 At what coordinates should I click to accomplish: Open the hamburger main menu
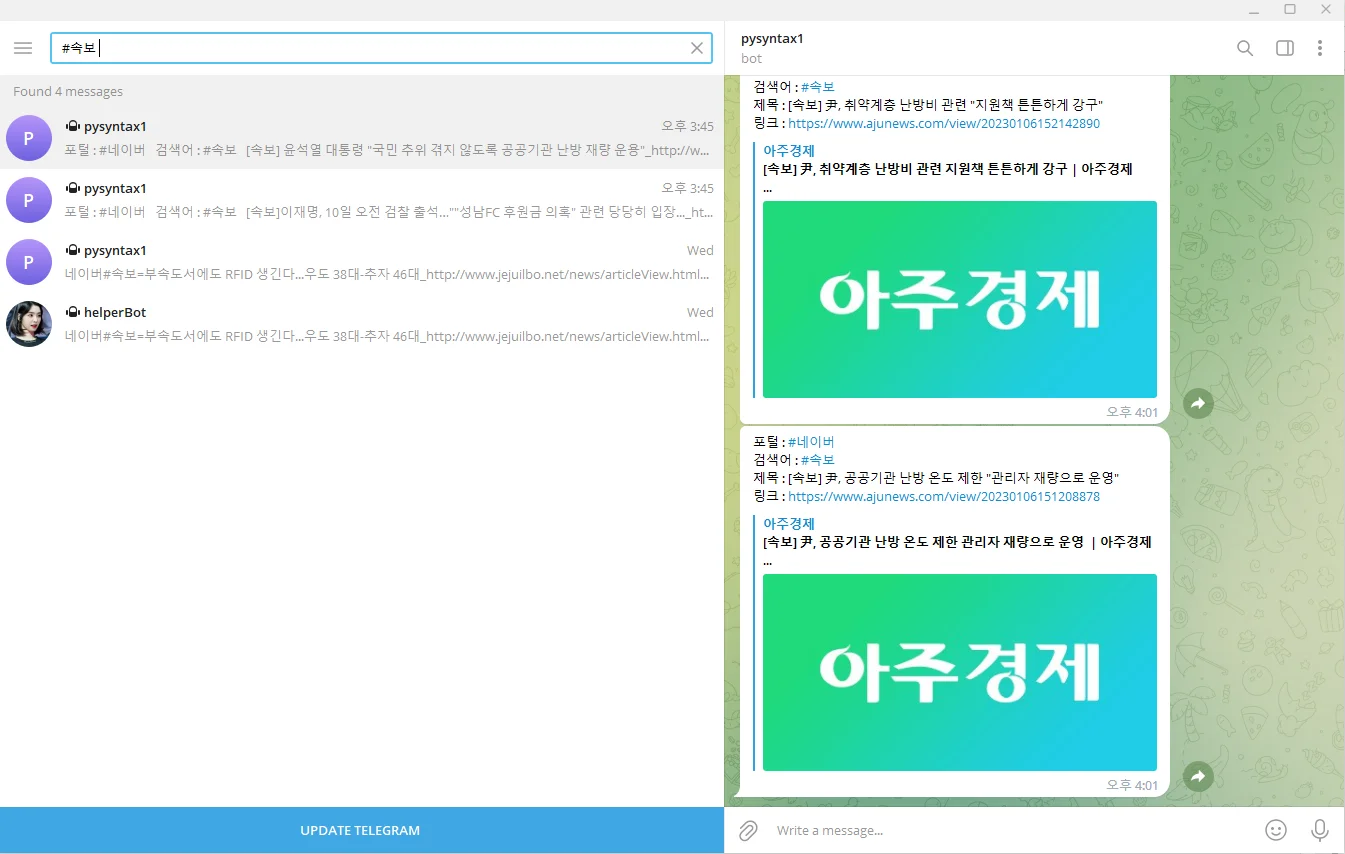click(23, 48)
